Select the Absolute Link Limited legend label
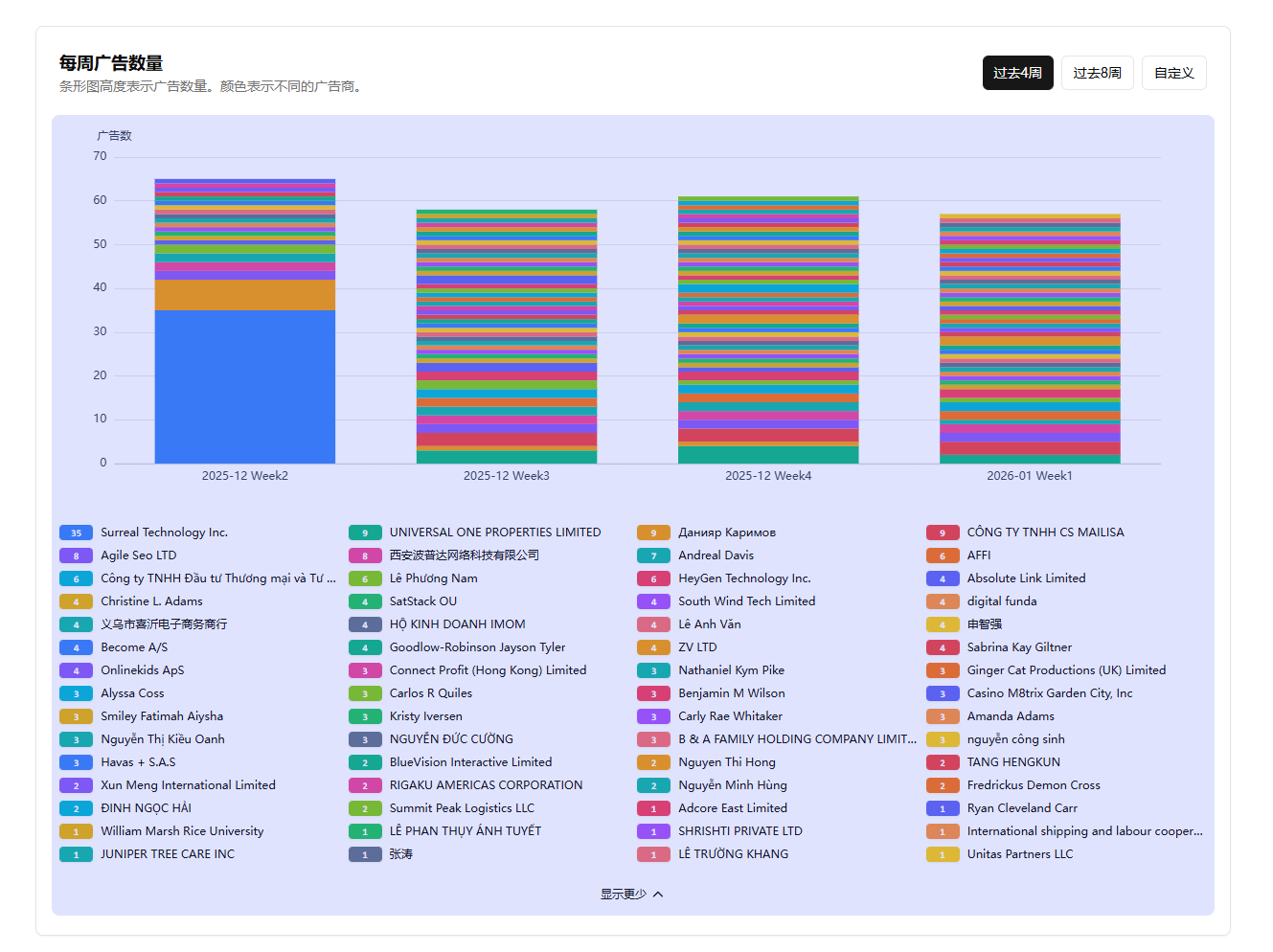 click(1026, 578)
